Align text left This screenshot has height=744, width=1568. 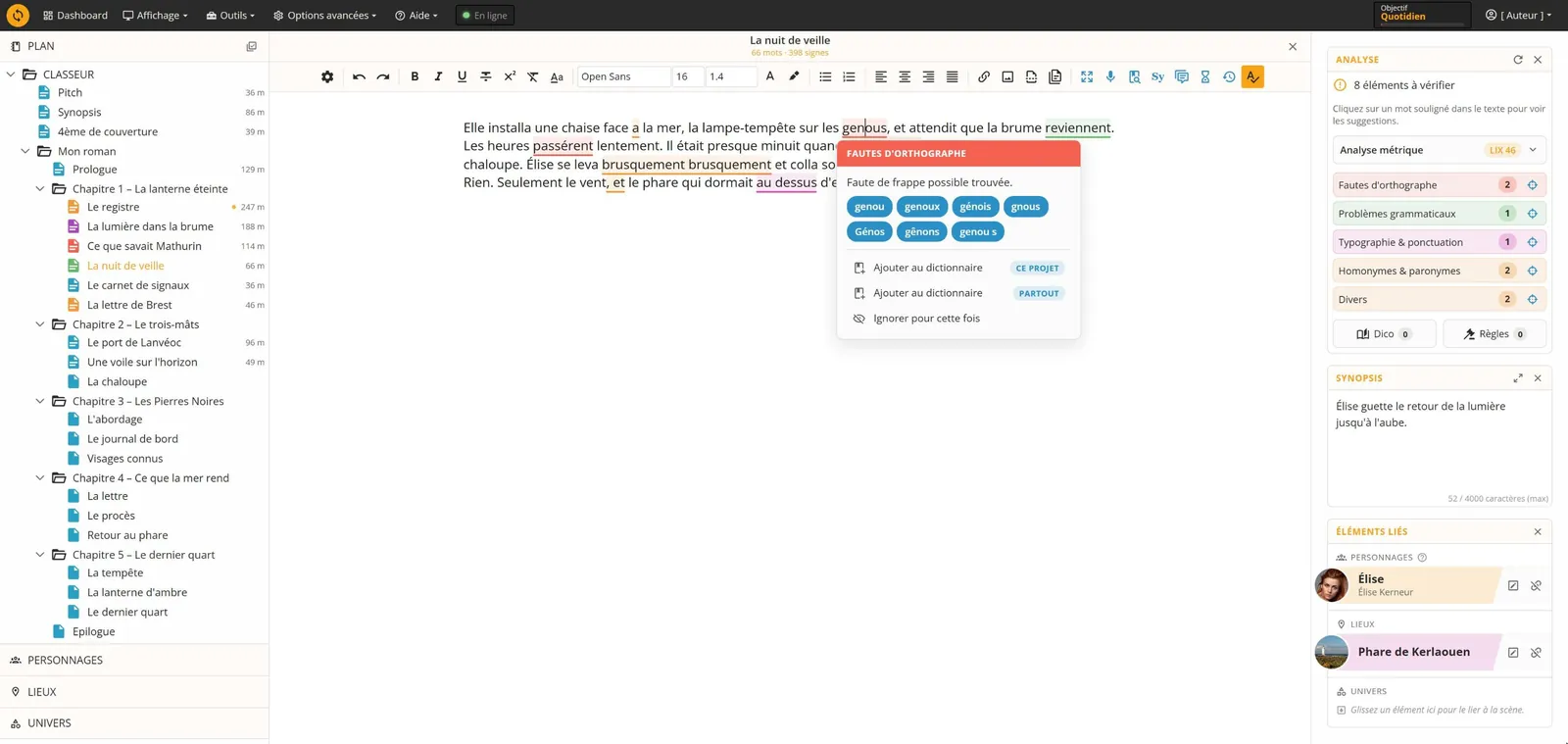pos(881,76)
